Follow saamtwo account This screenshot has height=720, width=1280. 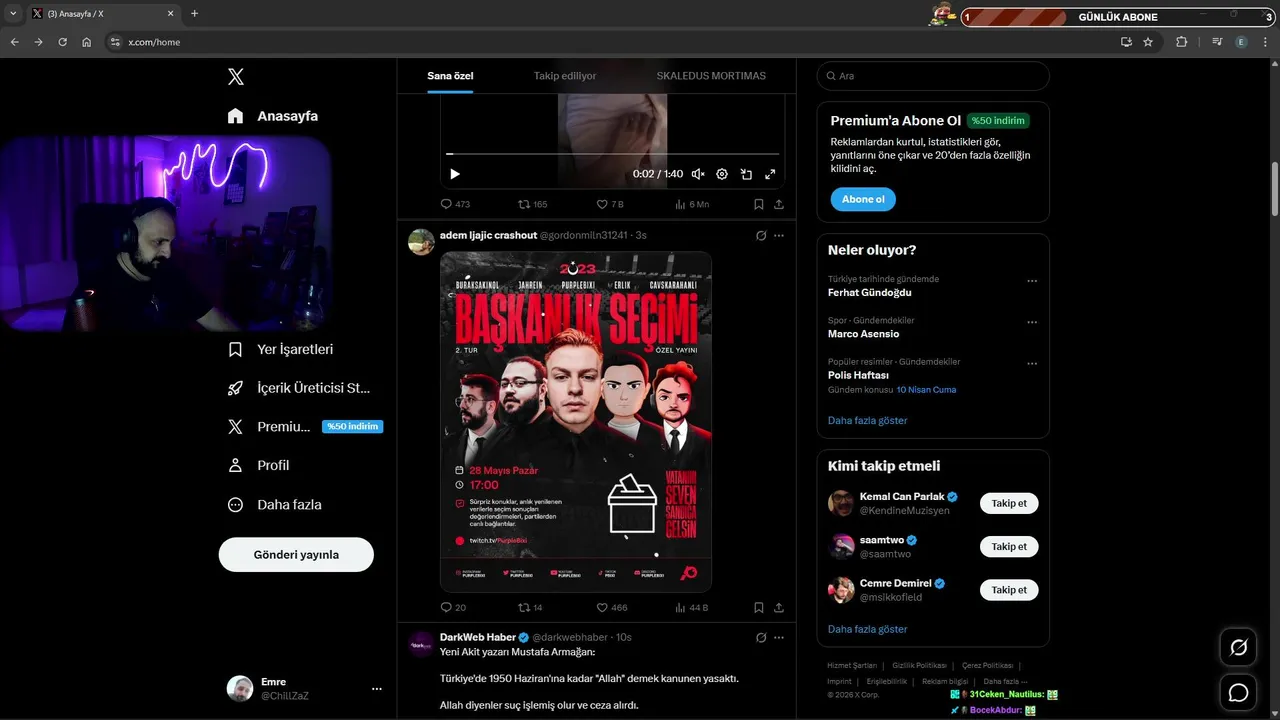[1009, 547]
